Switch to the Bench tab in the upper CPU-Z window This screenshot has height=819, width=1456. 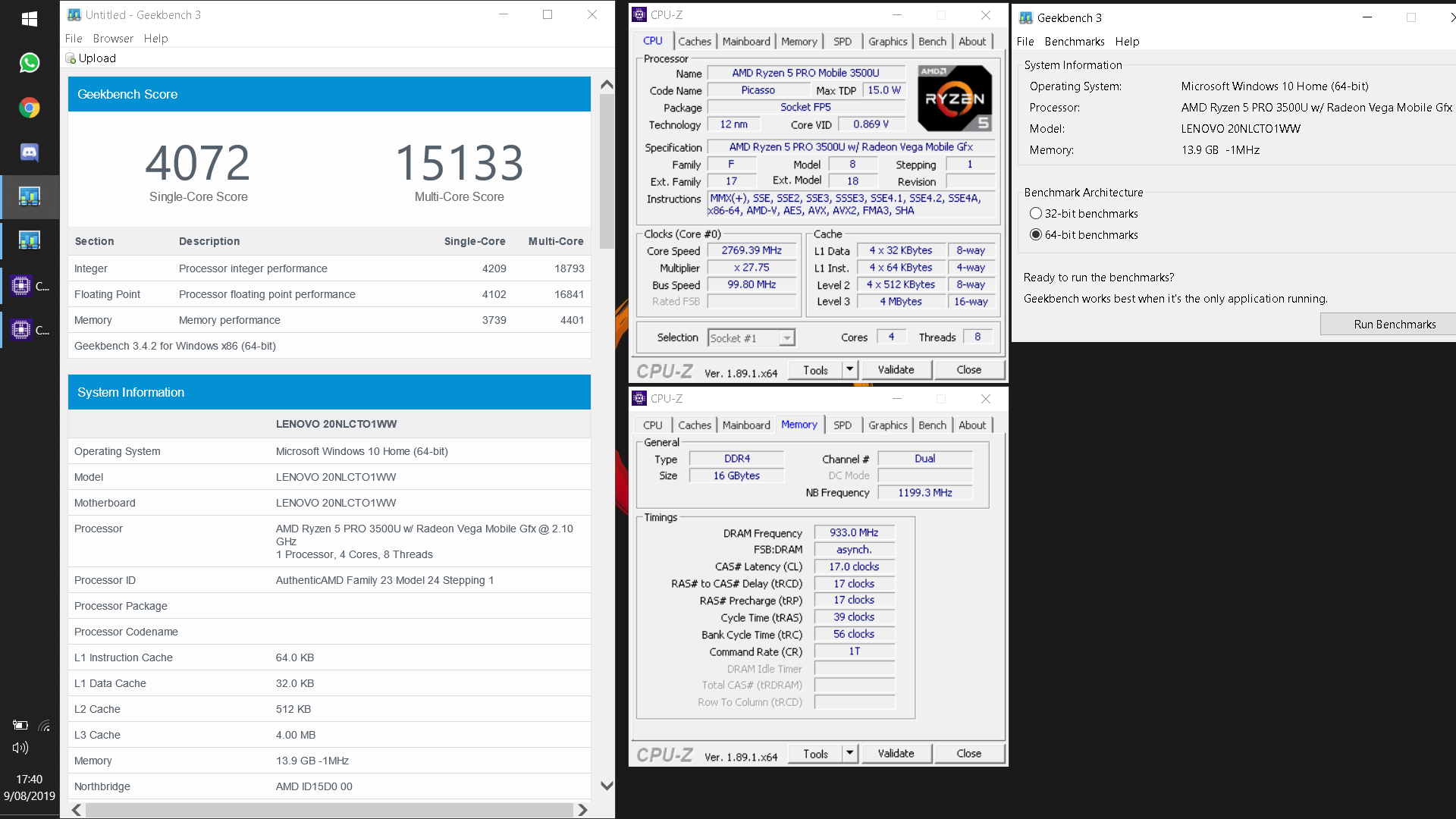(932, 42)
